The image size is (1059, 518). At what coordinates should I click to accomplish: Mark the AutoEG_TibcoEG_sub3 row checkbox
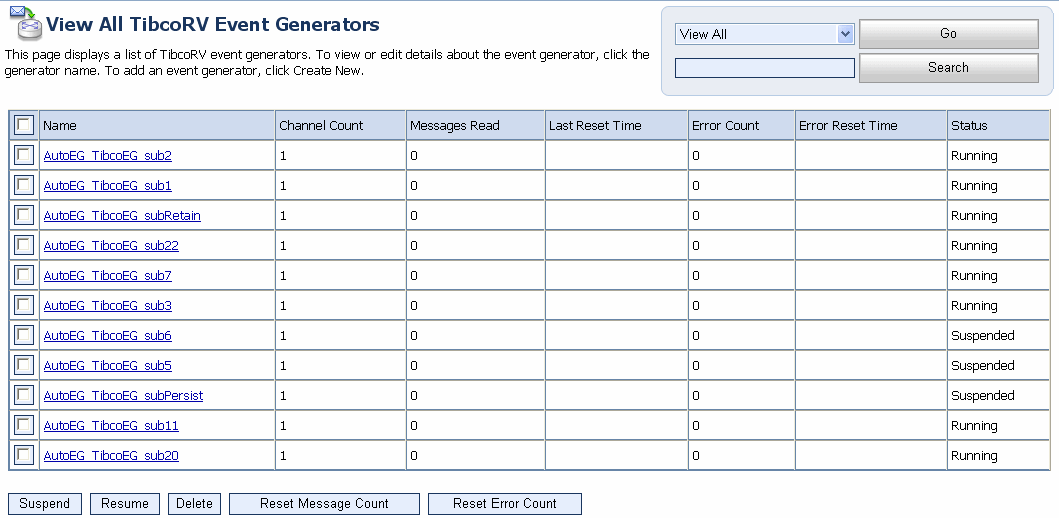coord(24,305)
